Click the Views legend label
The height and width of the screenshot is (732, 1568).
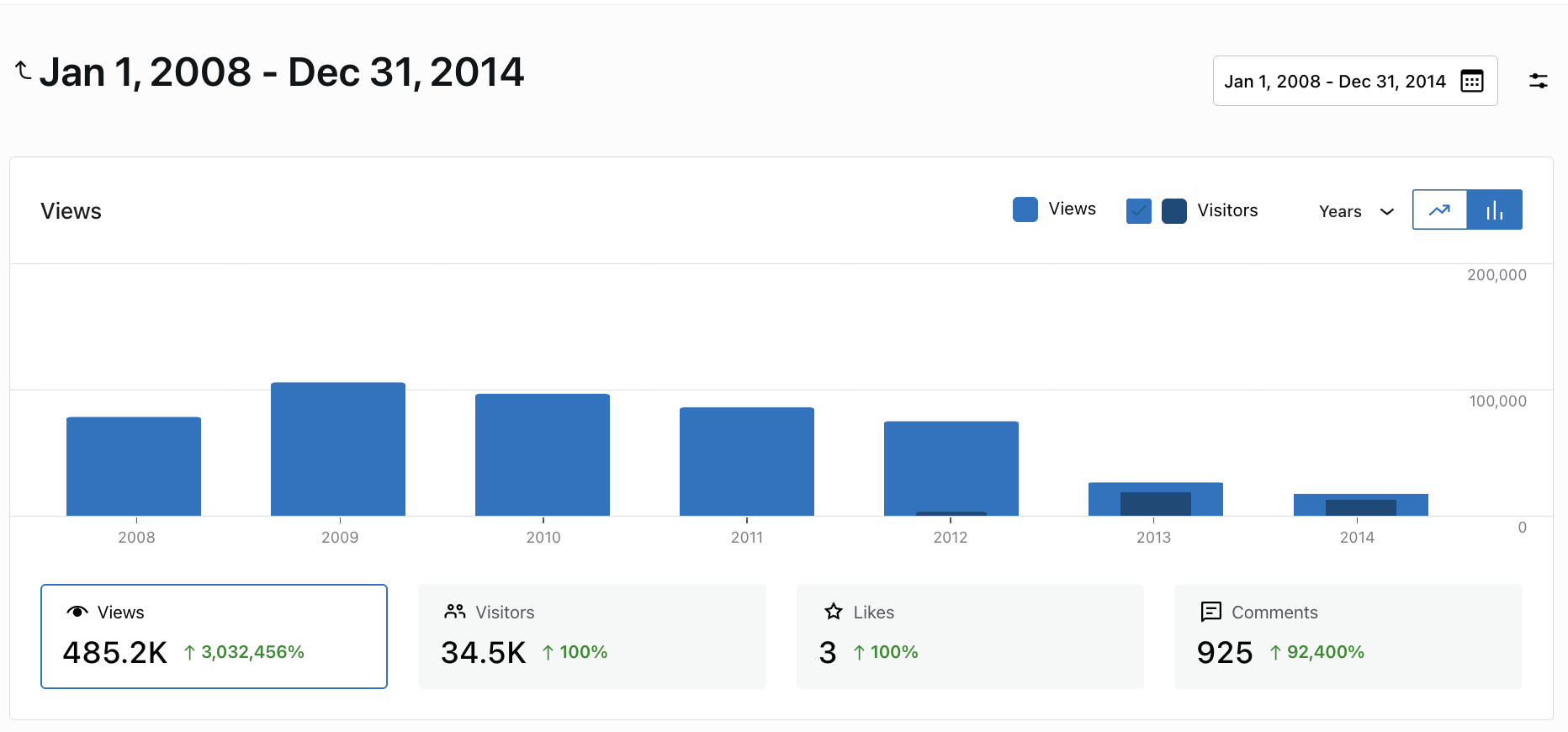(1072, 209)
